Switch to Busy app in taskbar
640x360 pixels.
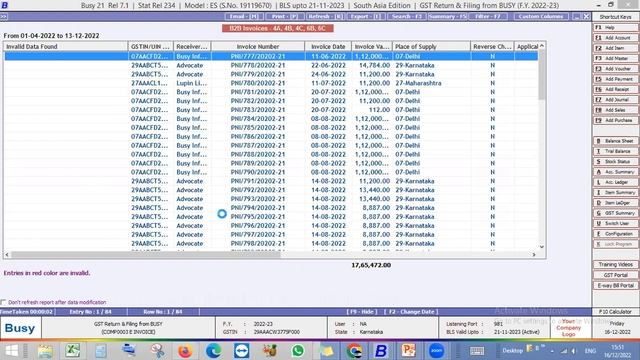(381, 351)
